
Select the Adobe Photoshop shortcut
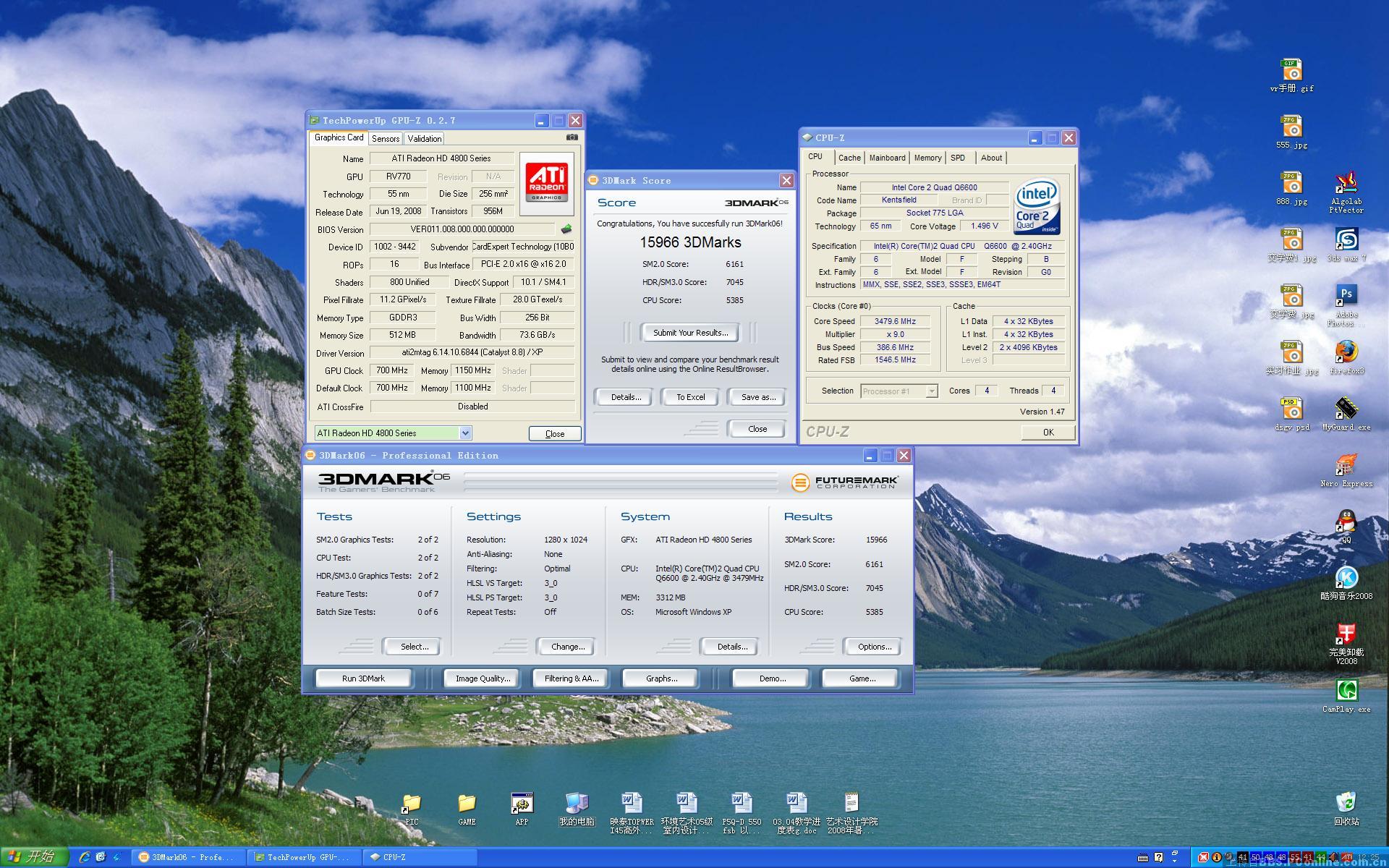pyautogui.click(x=1346, y=305)
